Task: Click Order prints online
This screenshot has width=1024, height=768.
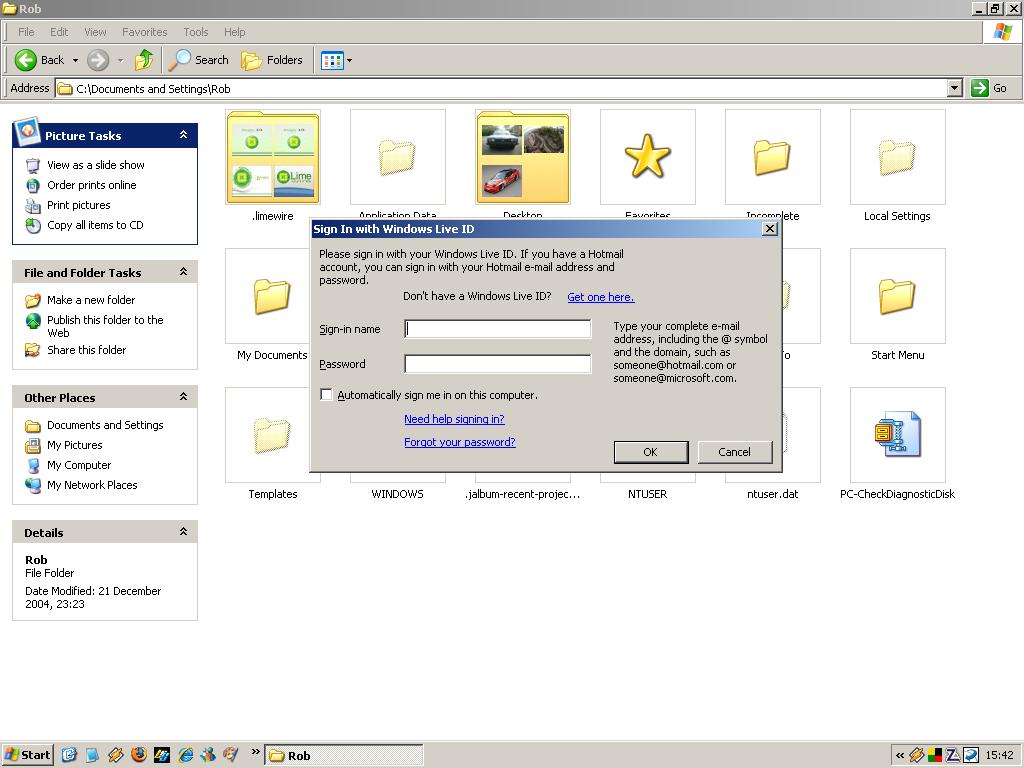Action: tap(91, 185)
